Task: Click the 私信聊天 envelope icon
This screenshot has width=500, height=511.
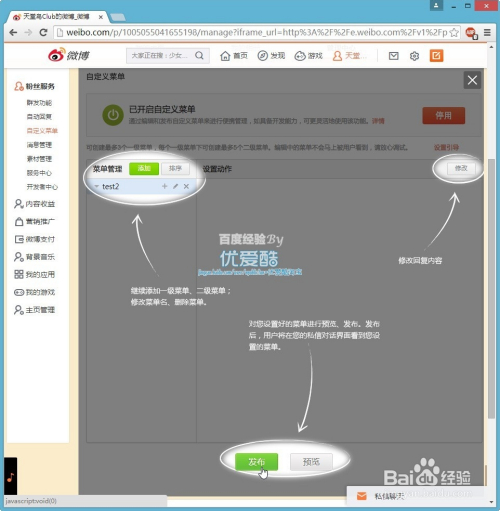Action: 362,496
